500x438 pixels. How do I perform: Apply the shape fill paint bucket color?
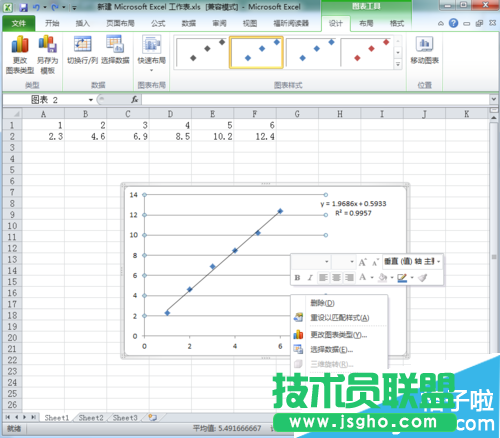tap(383, 277)
